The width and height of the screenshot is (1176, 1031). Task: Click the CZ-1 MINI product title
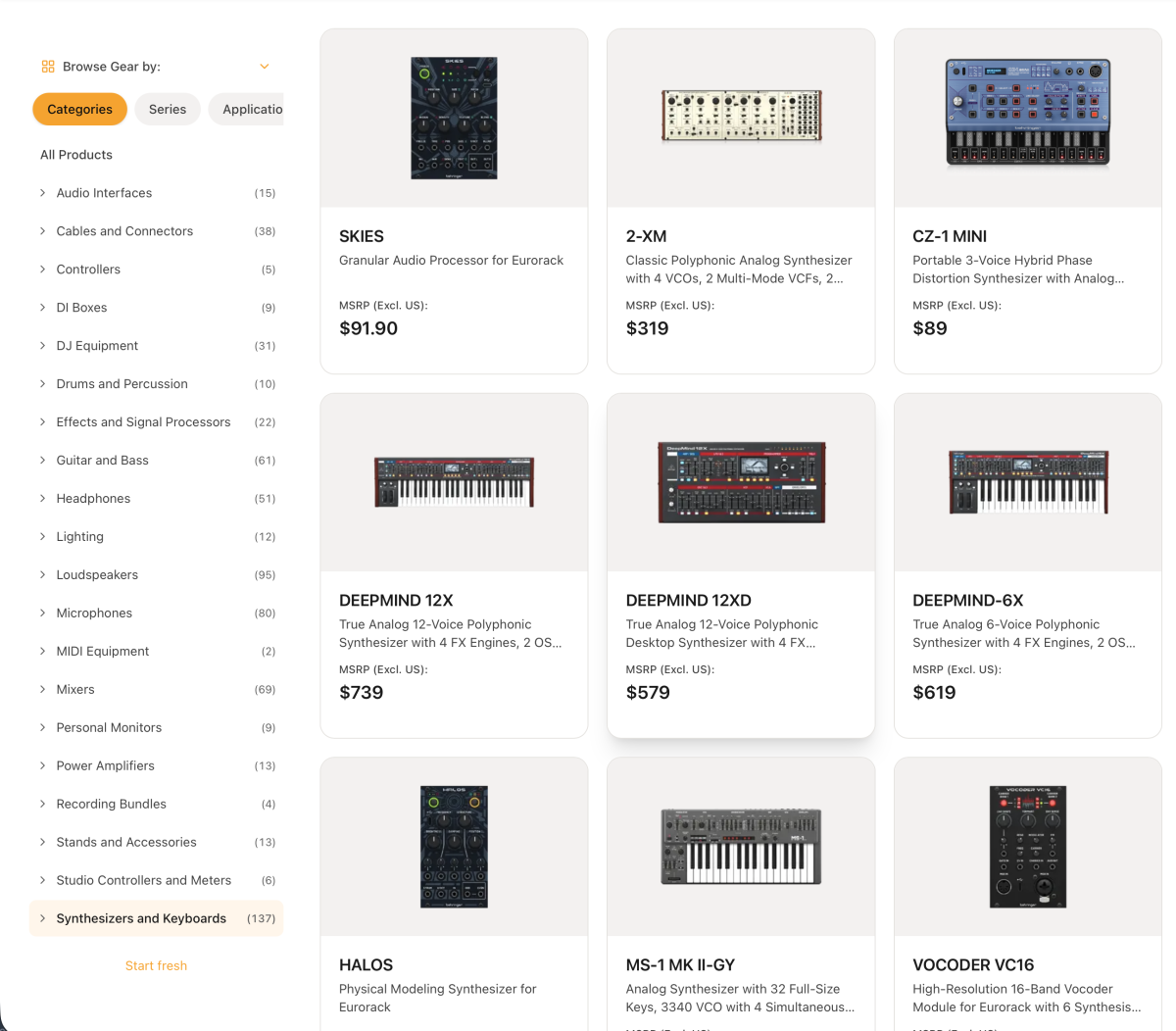tap(950, 236)
